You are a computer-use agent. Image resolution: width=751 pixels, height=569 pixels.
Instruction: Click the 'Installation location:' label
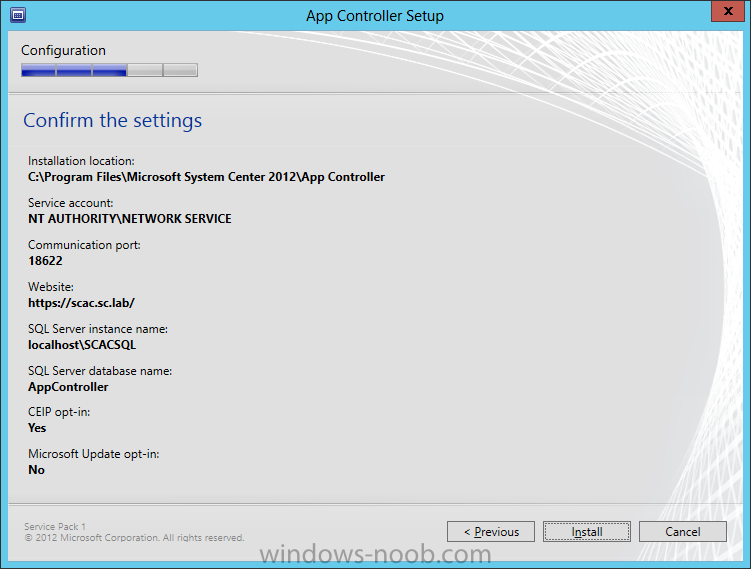(x=81, y=161)
